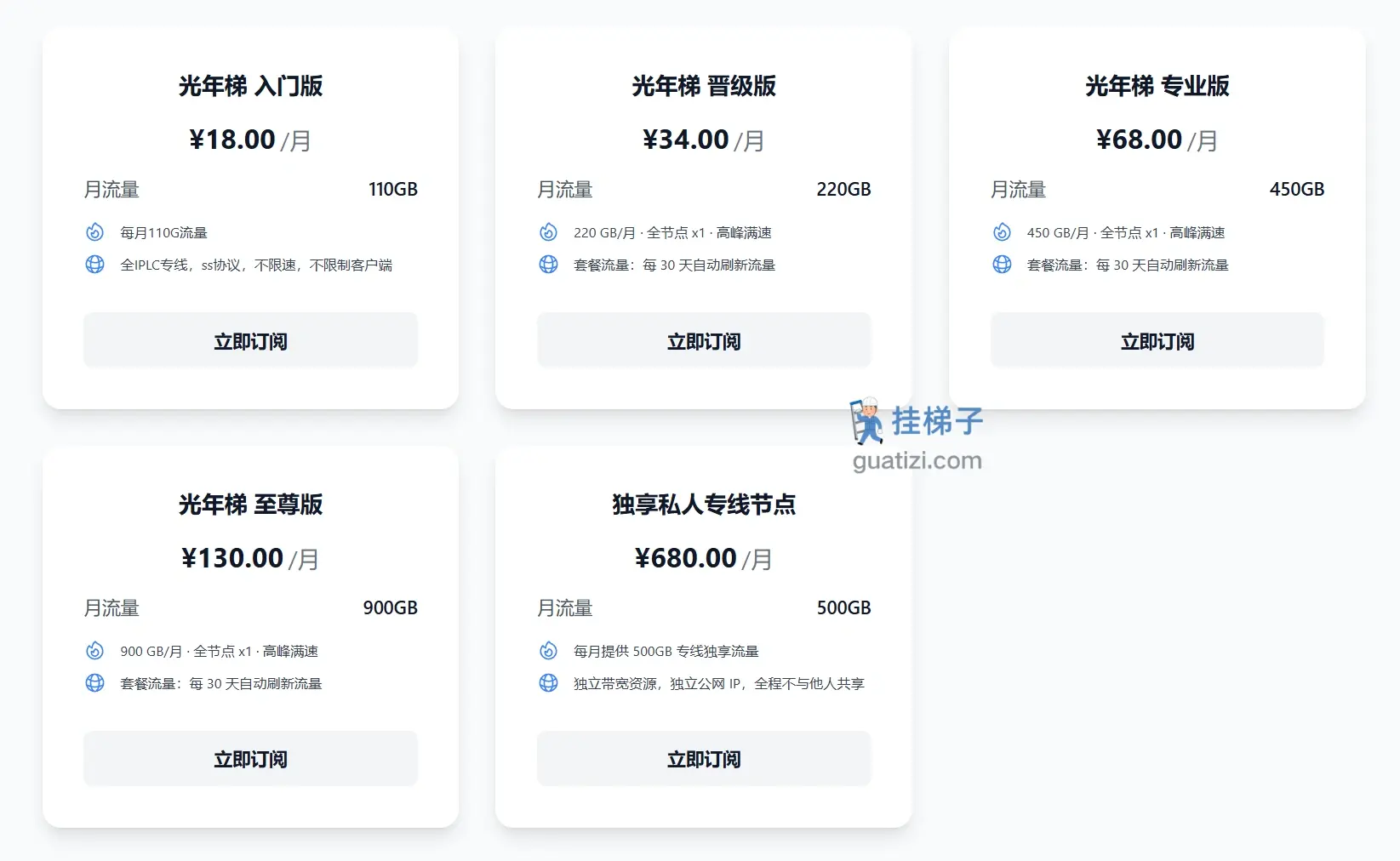
Task: Open the guatizi.com watermark link
Action: pyautogui.click(x=917, y=461)
